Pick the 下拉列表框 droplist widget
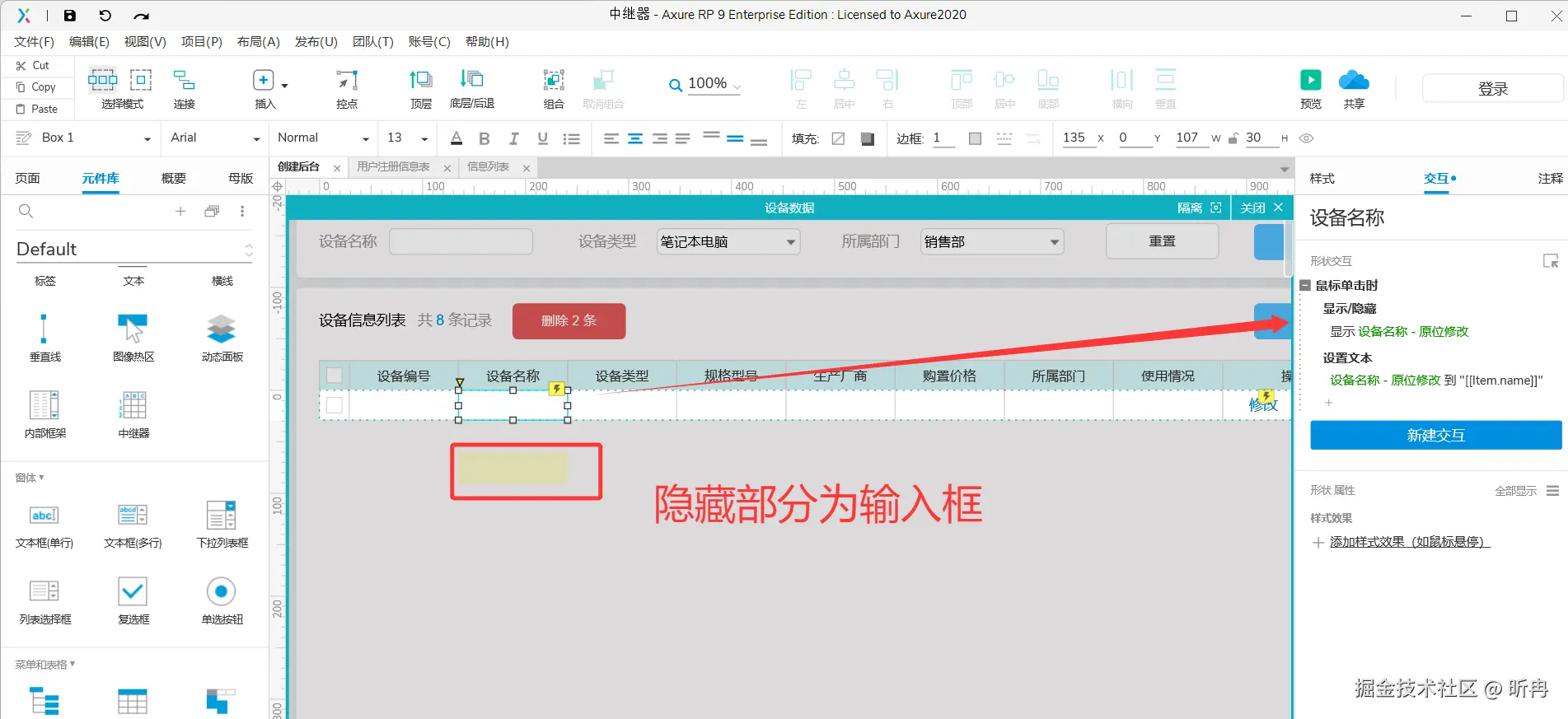Viewport: 1568px width, 719px height. pos(222,525)
